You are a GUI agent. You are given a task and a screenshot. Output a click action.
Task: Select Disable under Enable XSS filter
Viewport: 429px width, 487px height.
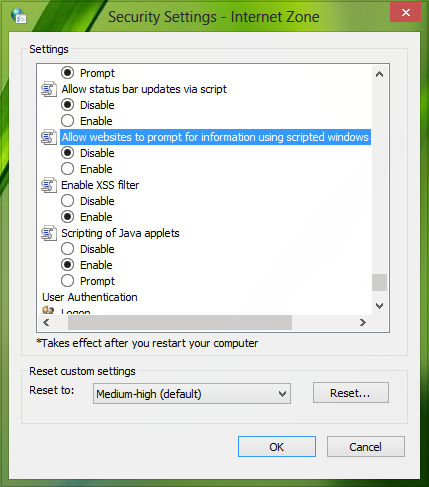point(67,201)
